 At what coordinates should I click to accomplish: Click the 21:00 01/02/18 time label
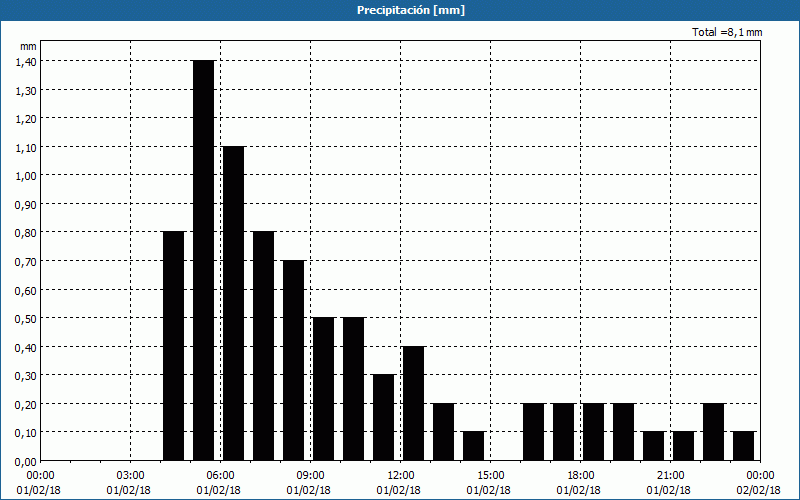(668, 483)
